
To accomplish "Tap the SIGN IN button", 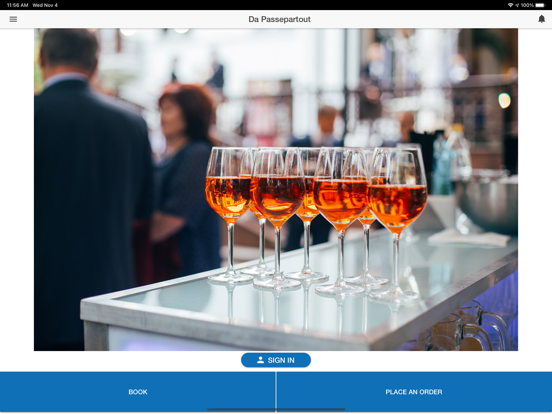I will pyautogui.click(x=276, y=360).
